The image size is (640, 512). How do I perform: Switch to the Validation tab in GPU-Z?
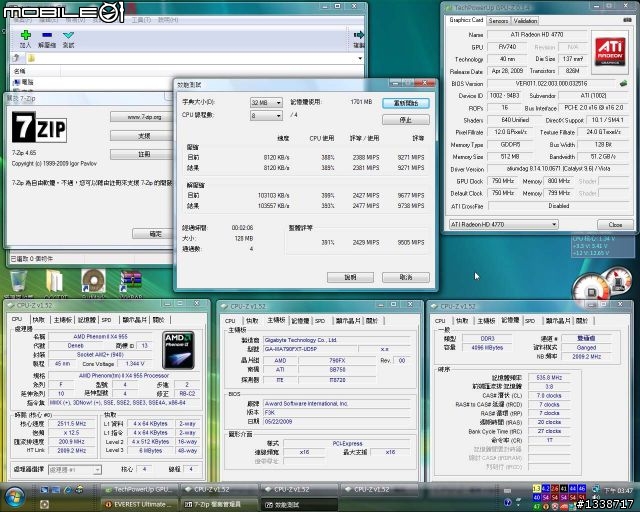525,20
